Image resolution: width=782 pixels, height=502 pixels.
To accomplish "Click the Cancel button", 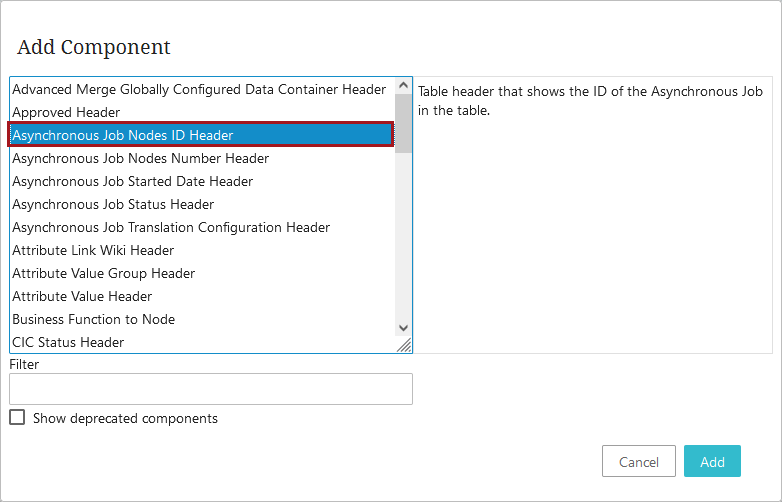I will 639,461.
